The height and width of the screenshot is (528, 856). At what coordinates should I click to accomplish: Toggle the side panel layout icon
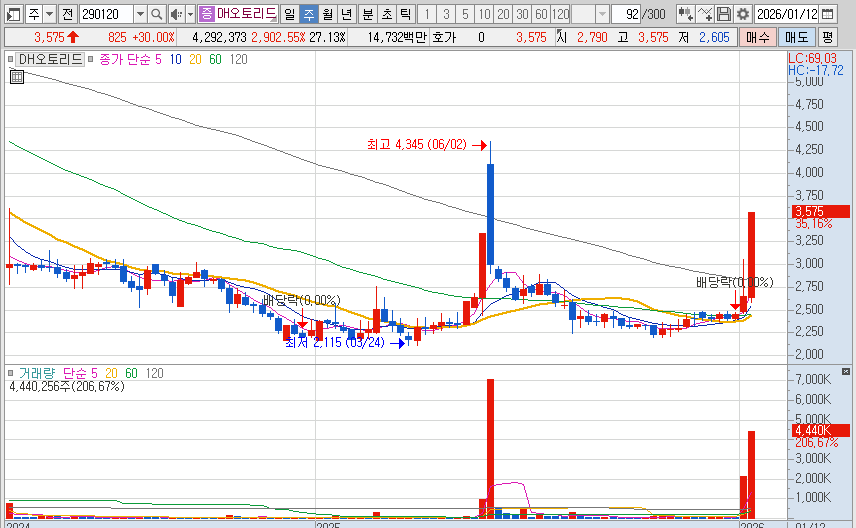(x=13, y=14)
